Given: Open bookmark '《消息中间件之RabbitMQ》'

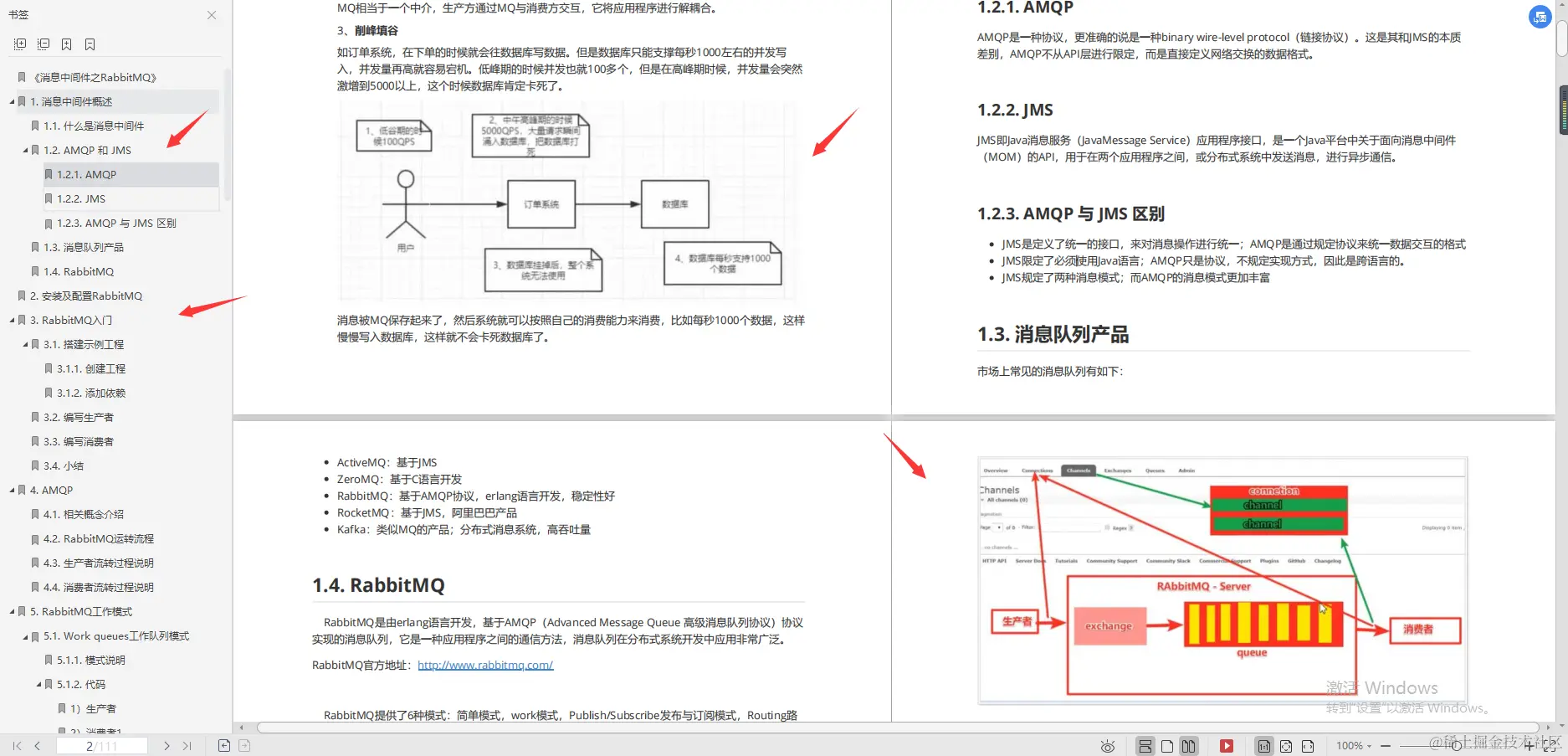Looking at the screenshot, I should tap(94, 77).
